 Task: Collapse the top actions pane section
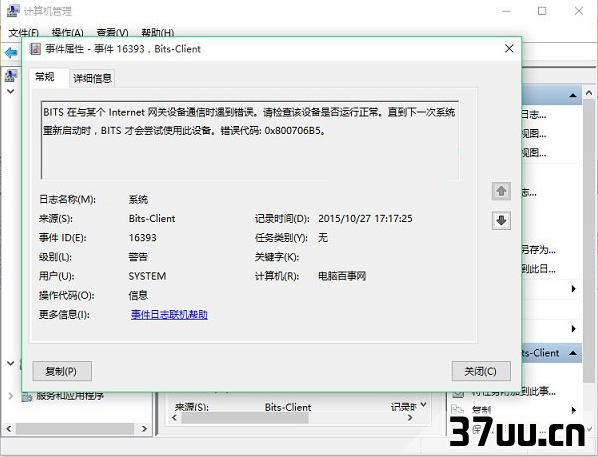[572, 95]
